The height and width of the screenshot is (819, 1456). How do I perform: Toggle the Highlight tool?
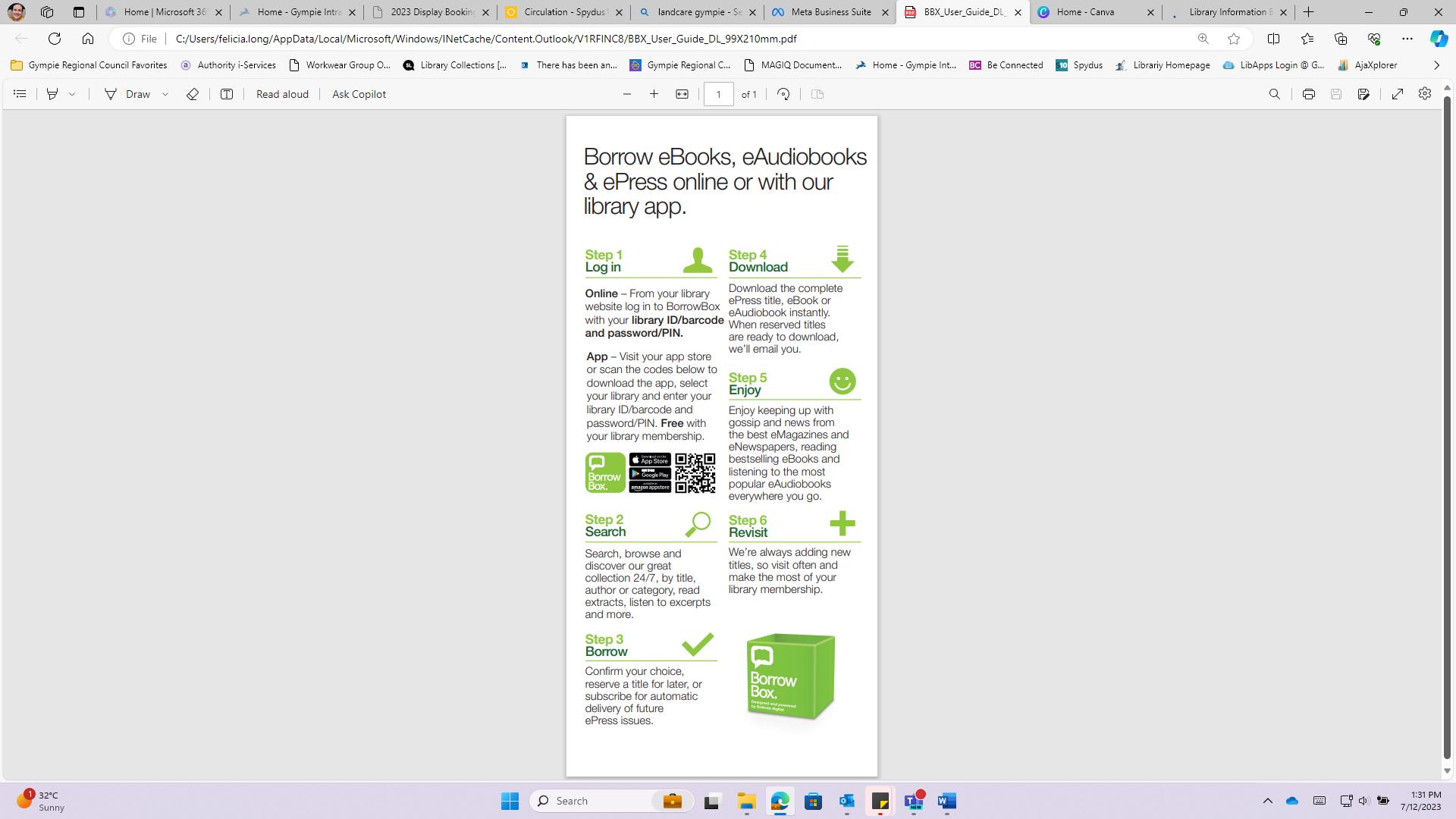[52, 94]
